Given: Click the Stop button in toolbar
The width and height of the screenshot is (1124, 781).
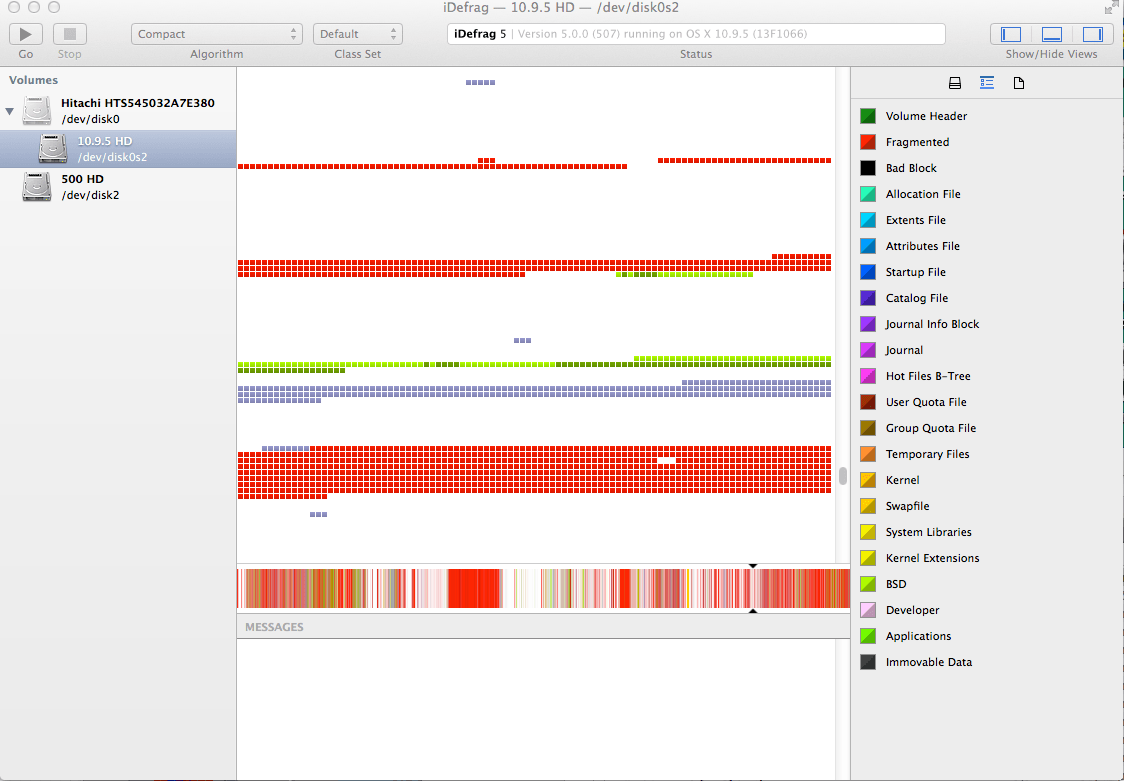Looking at the screenshot, I should coord(70,34).
